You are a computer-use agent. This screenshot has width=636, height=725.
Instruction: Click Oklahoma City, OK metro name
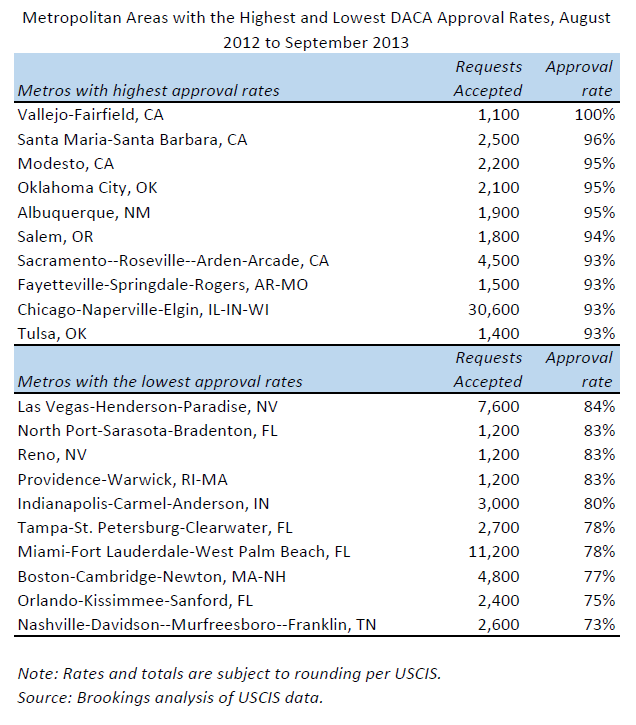point(88,188)
